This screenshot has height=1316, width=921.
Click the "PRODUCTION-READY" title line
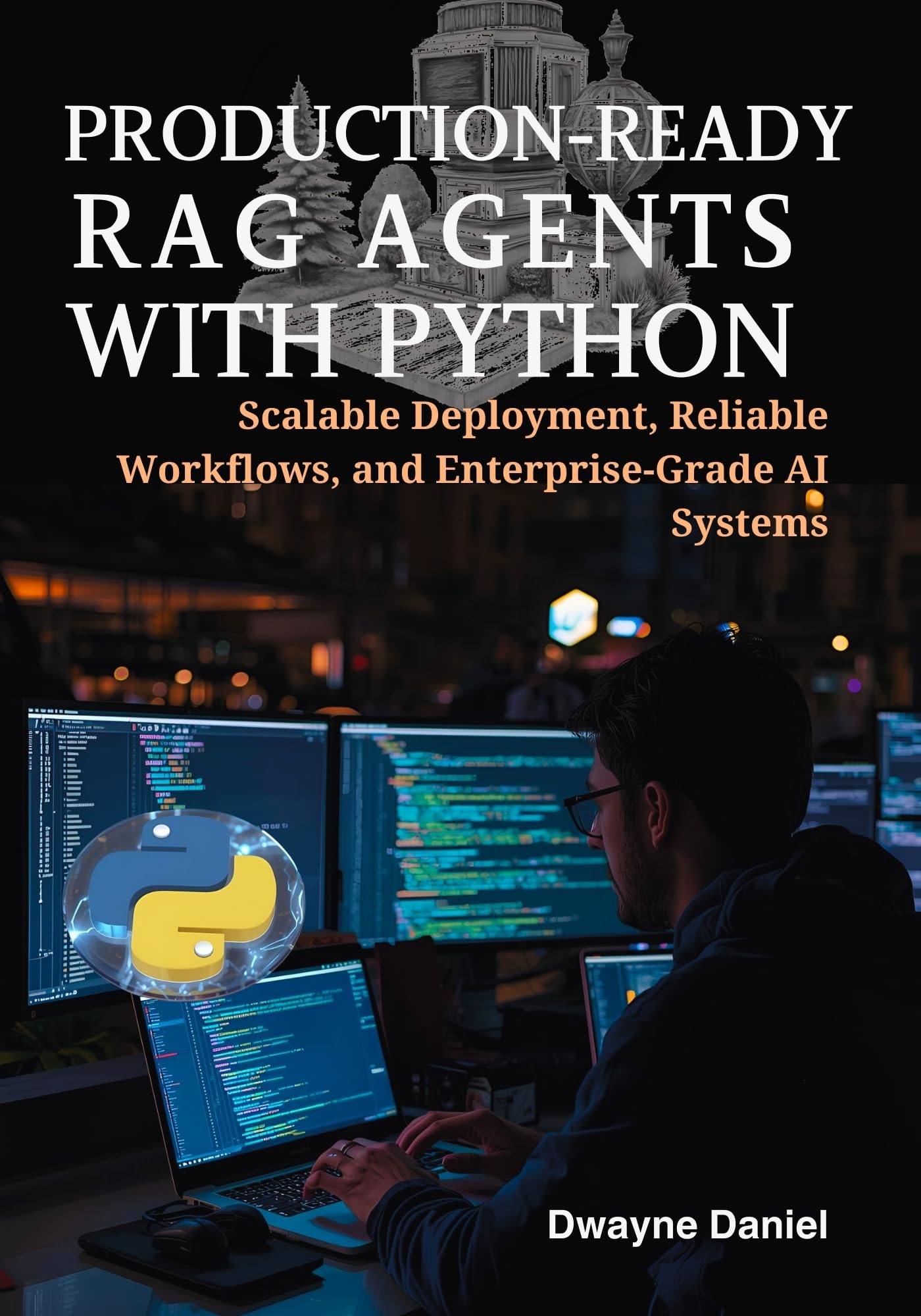(454, 134)
